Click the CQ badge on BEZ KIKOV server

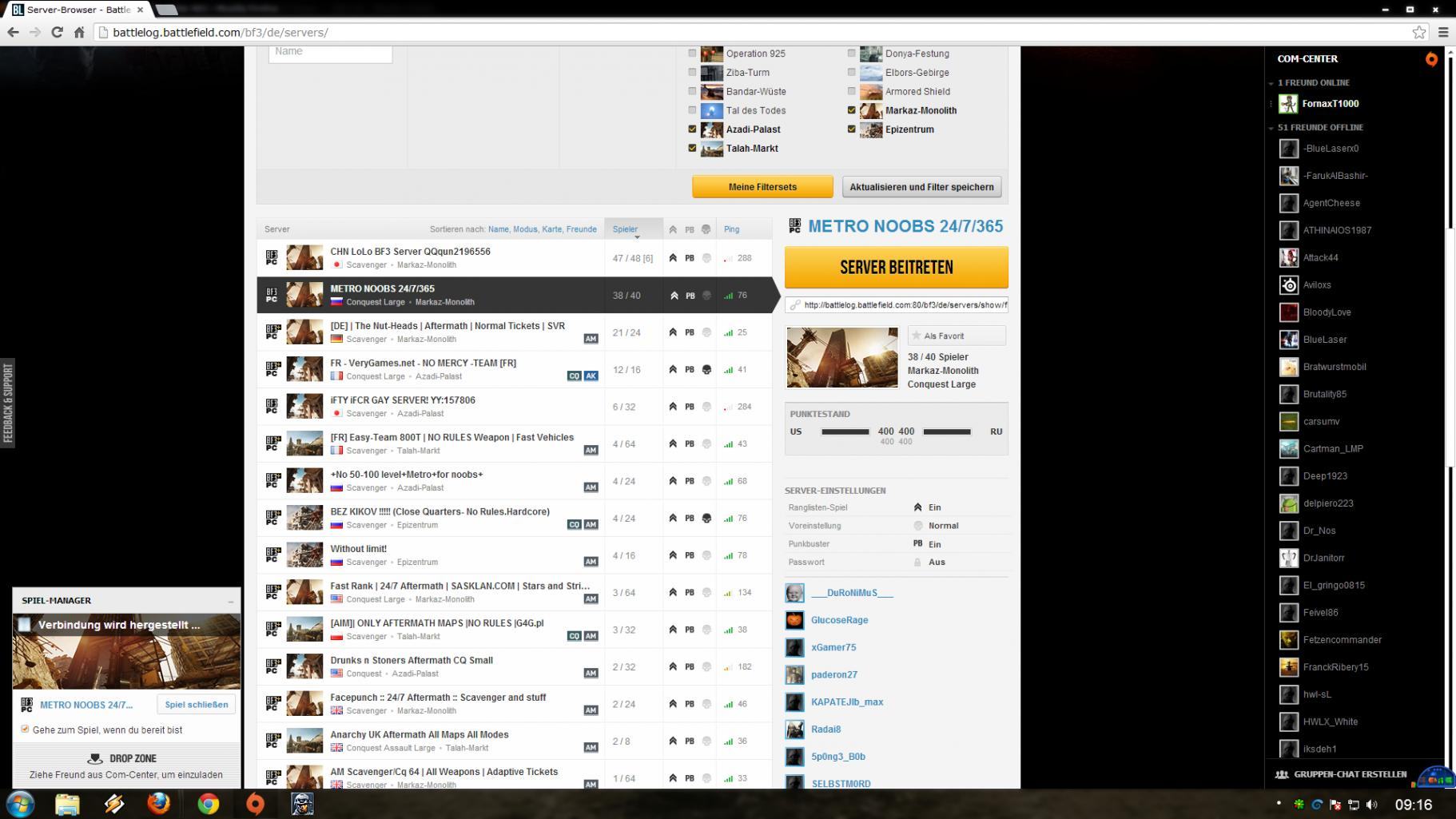tap(574, 525)
